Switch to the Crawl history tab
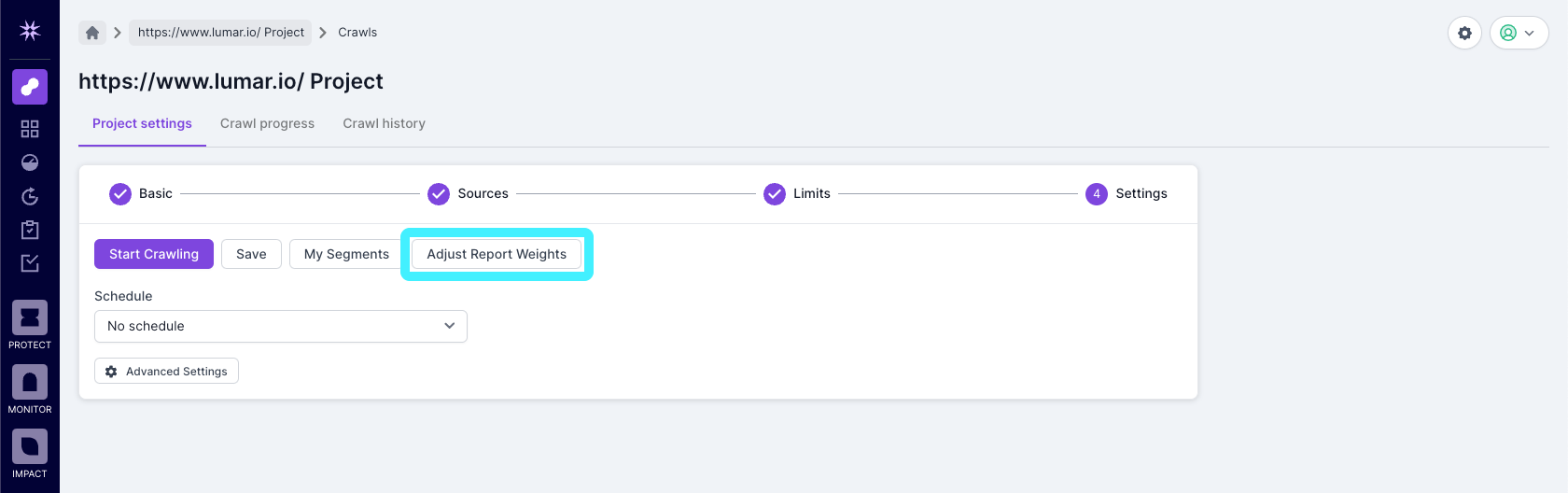 [x=384, y=123]
